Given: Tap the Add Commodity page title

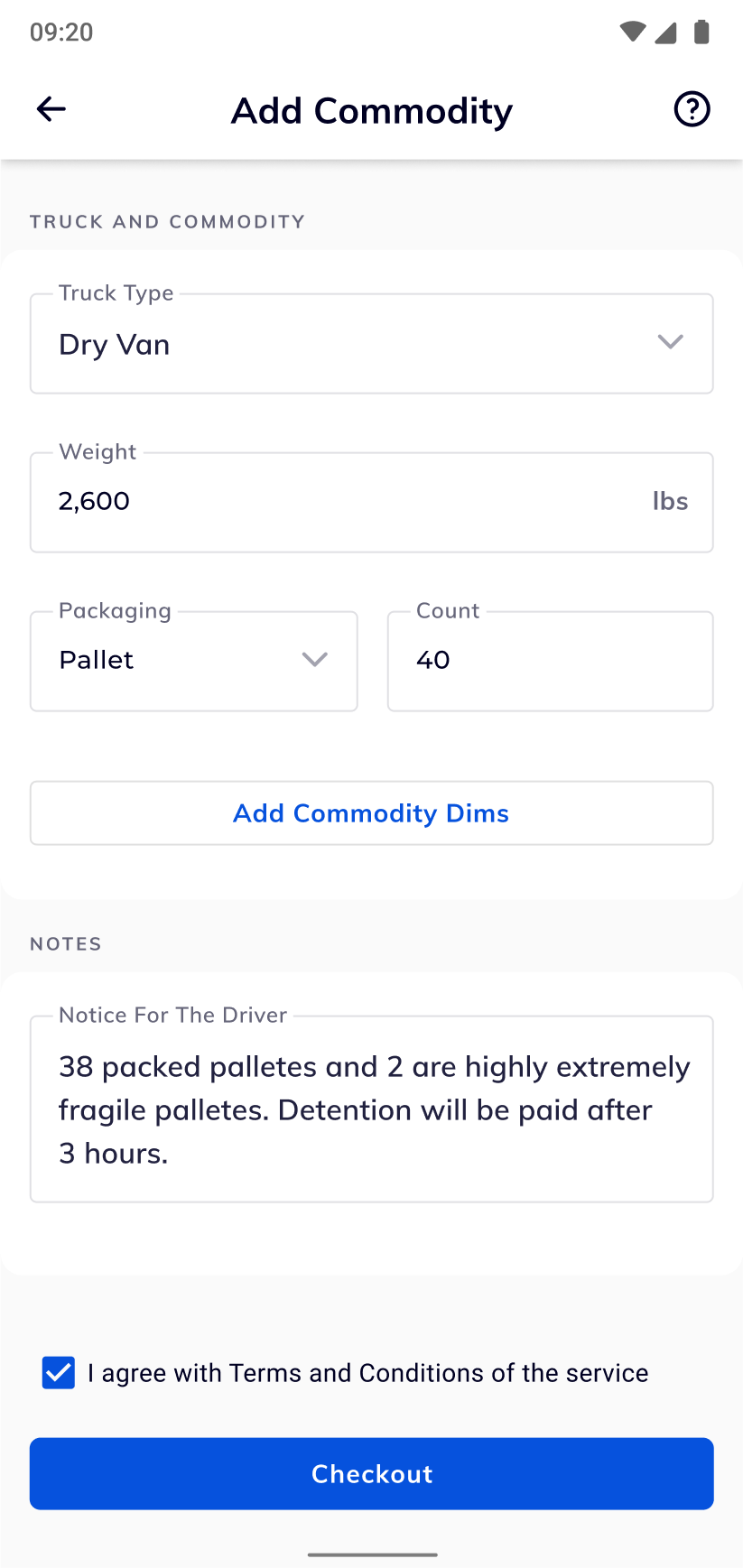Looking at the screenshot, I should click(371, 111).
